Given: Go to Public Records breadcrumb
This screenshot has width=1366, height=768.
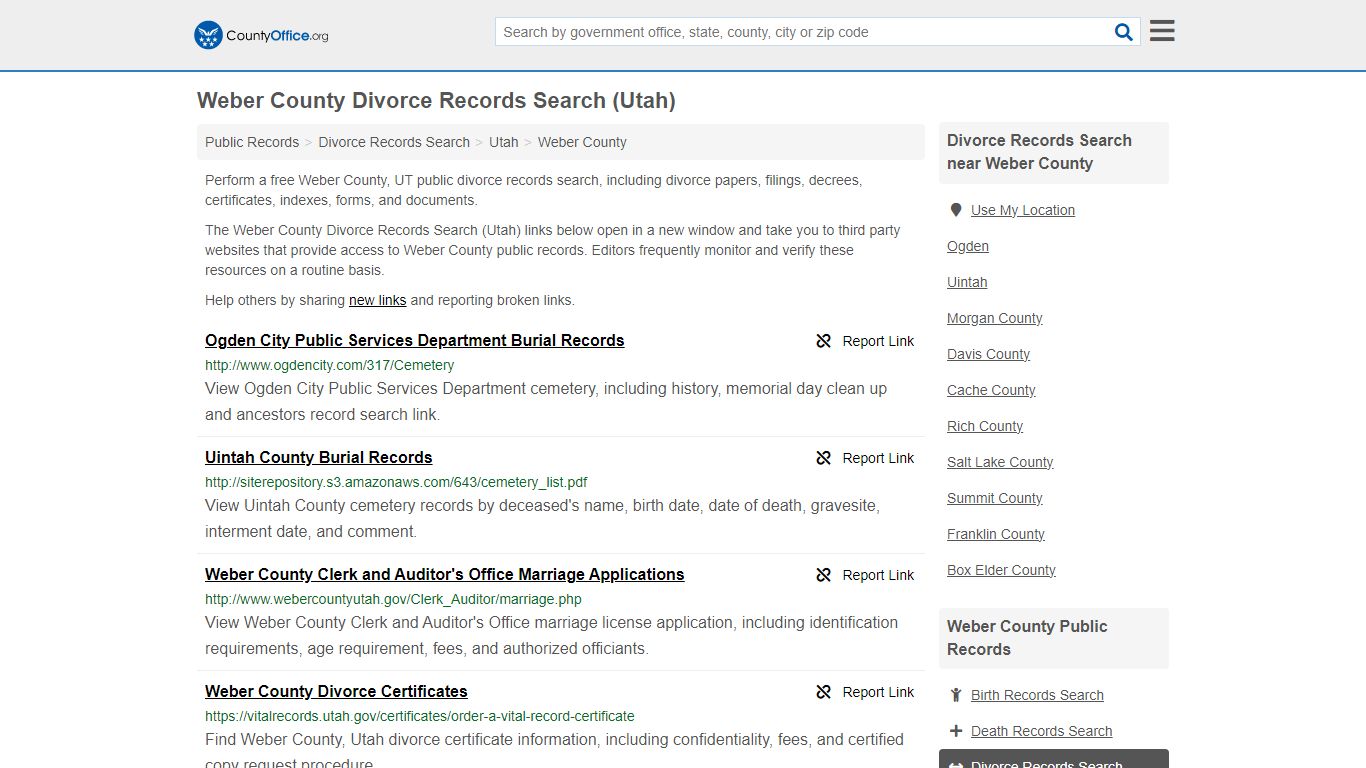Looking at the screenshot, I should (252, 142).
